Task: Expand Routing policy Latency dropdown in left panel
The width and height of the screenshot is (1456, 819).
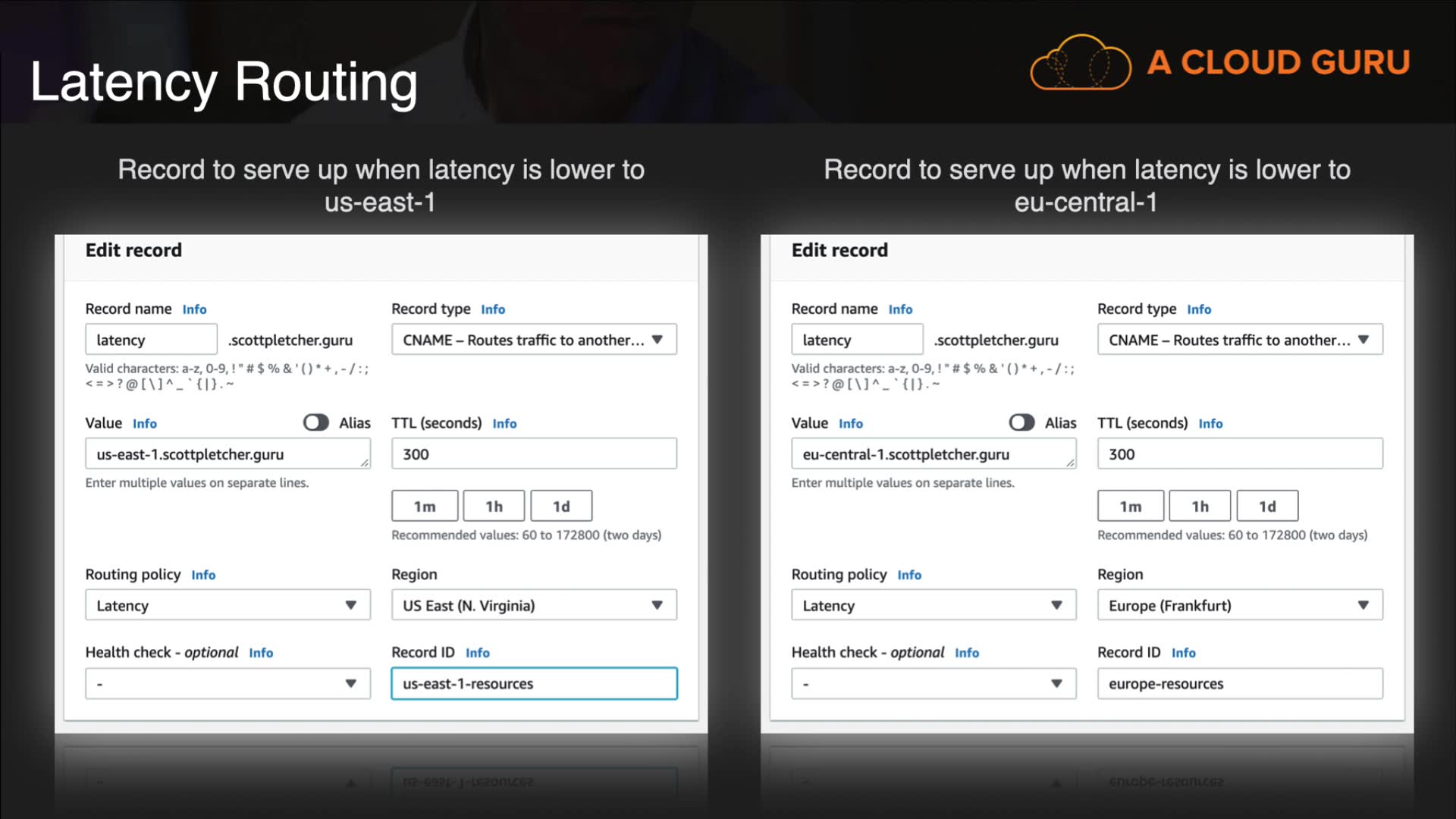Action: [227, 605]
